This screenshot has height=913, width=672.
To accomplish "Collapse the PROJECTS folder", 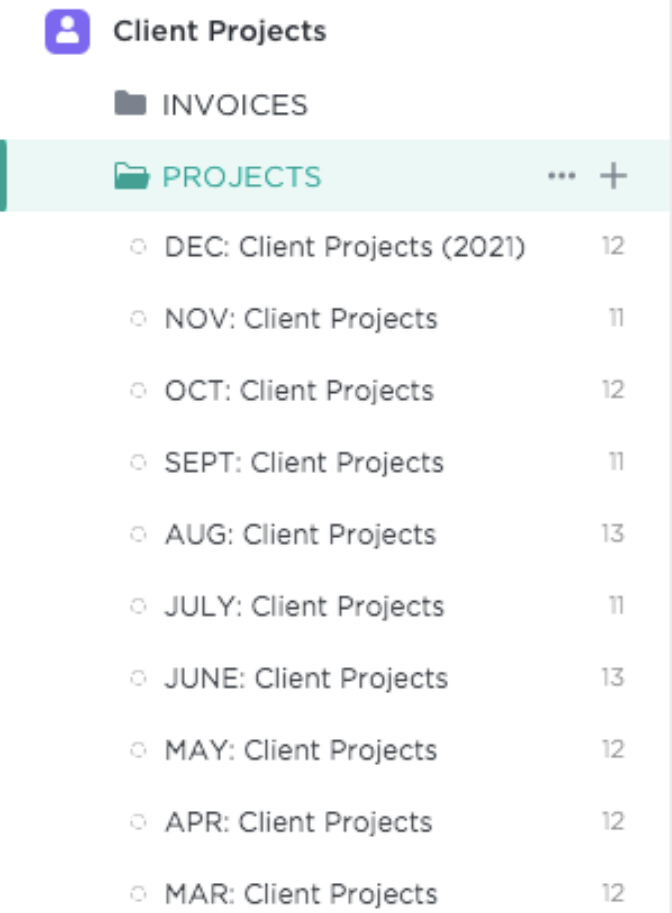I will coord(242,177).
